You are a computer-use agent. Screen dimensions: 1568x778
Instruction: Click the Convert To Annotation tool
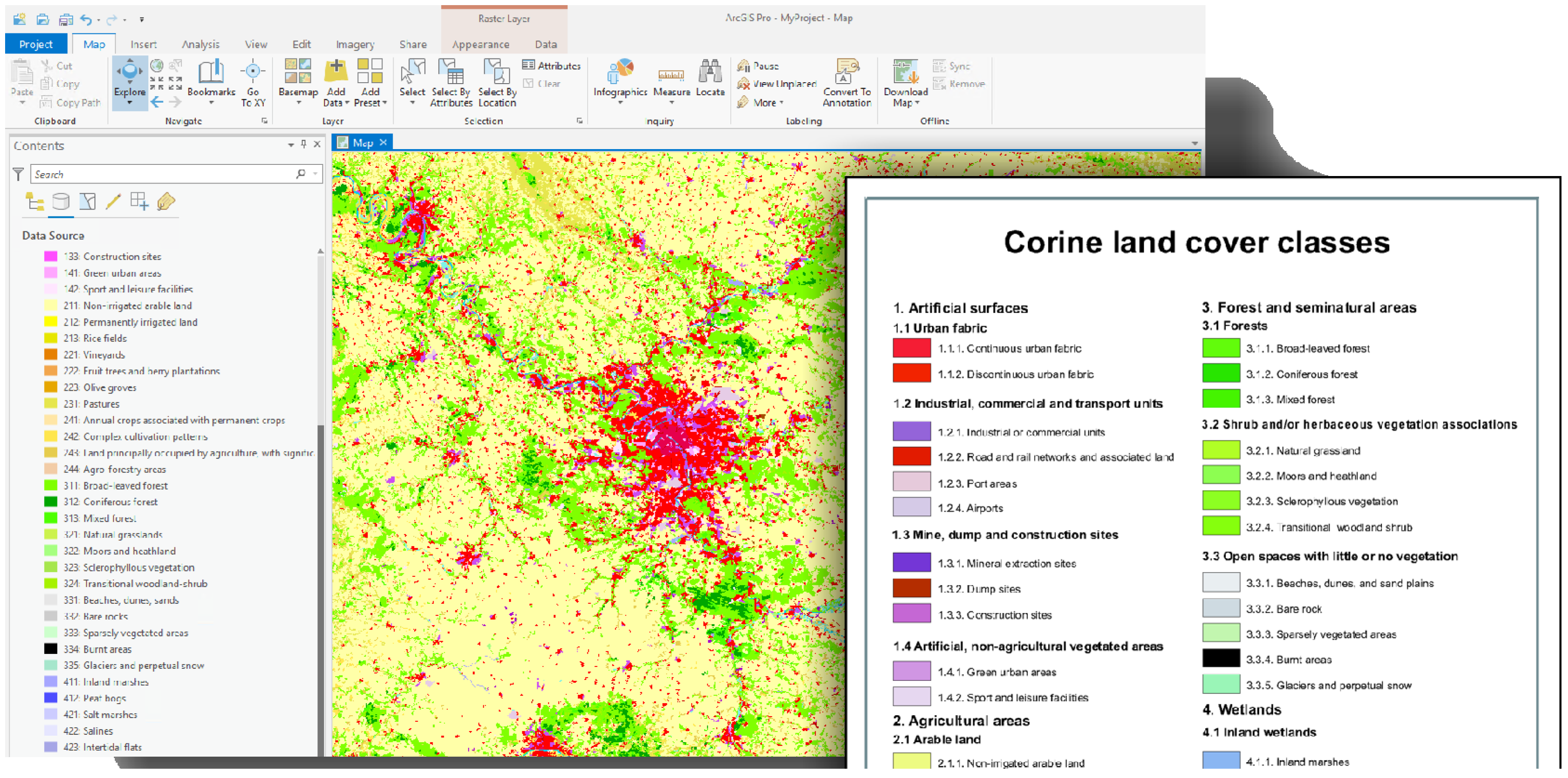tap(846, 84)
